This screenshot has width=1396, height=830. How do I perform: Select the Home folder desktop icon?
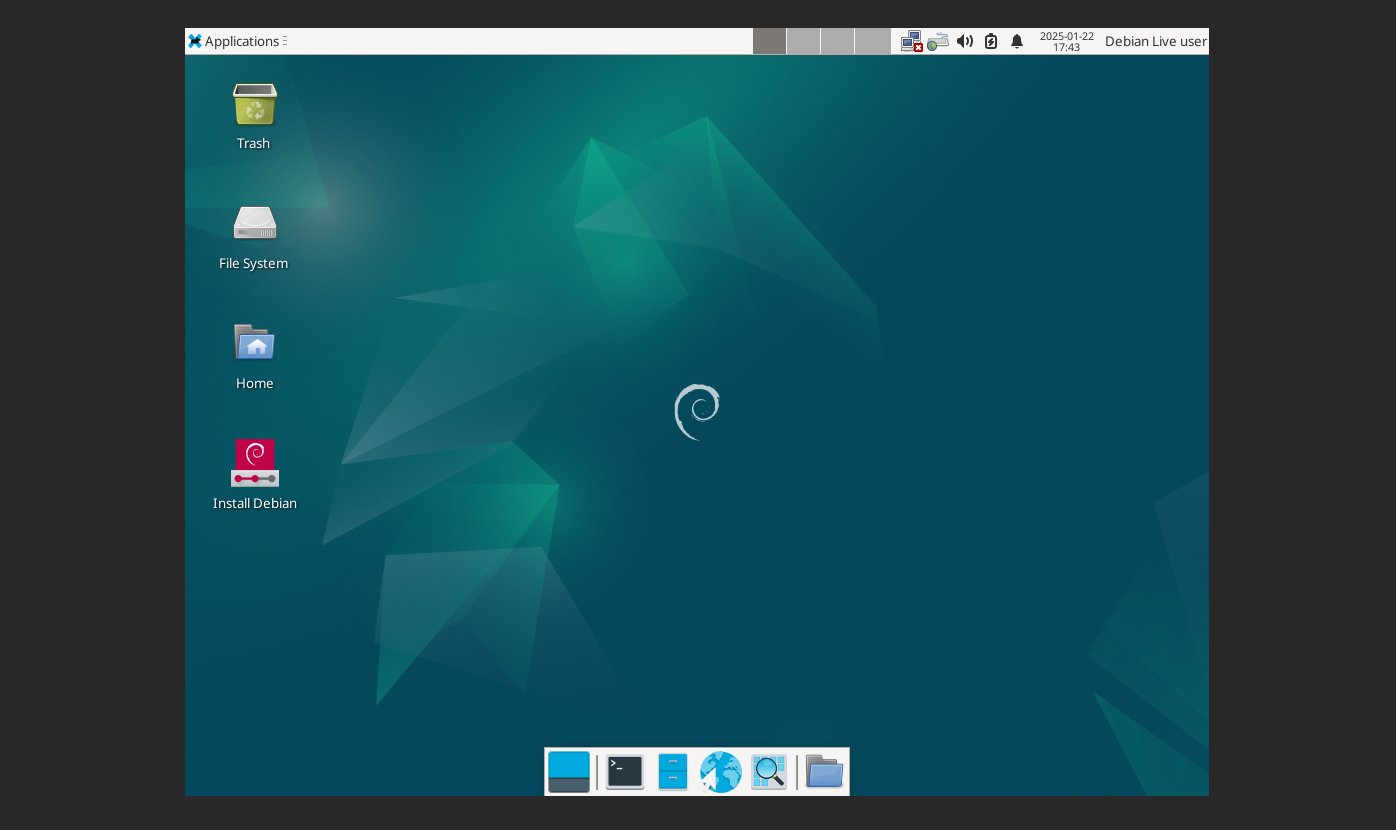click(254, 356)
